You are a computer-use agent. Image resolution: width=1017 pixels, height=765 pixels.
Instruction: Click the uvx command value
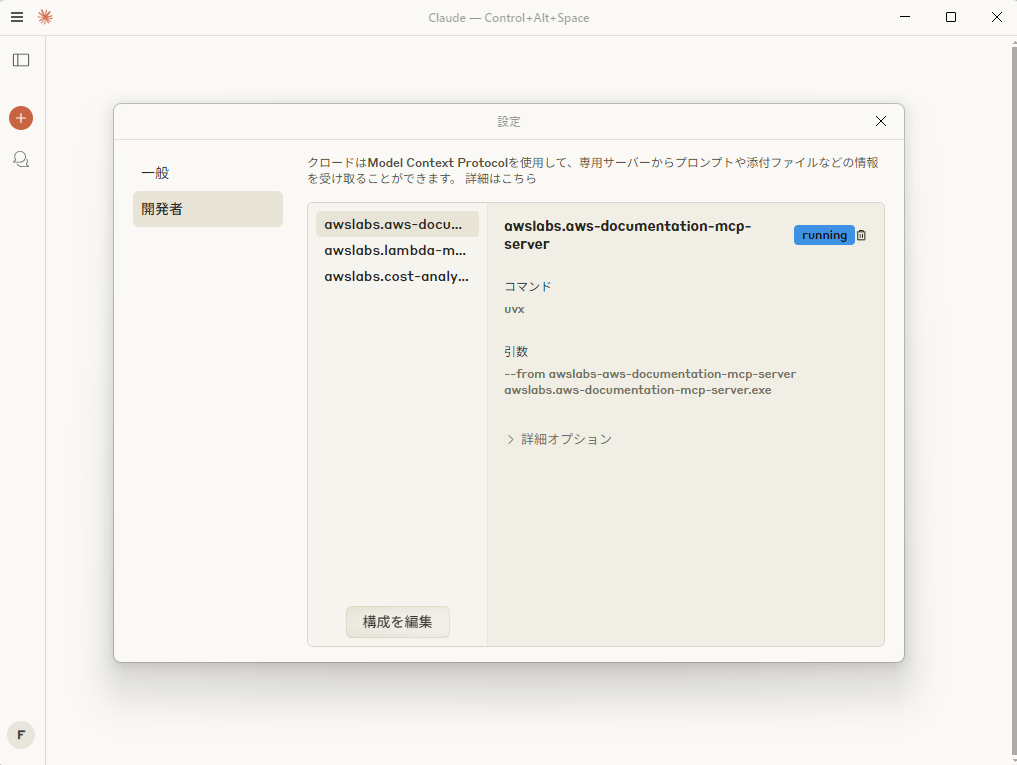point(514,310)
